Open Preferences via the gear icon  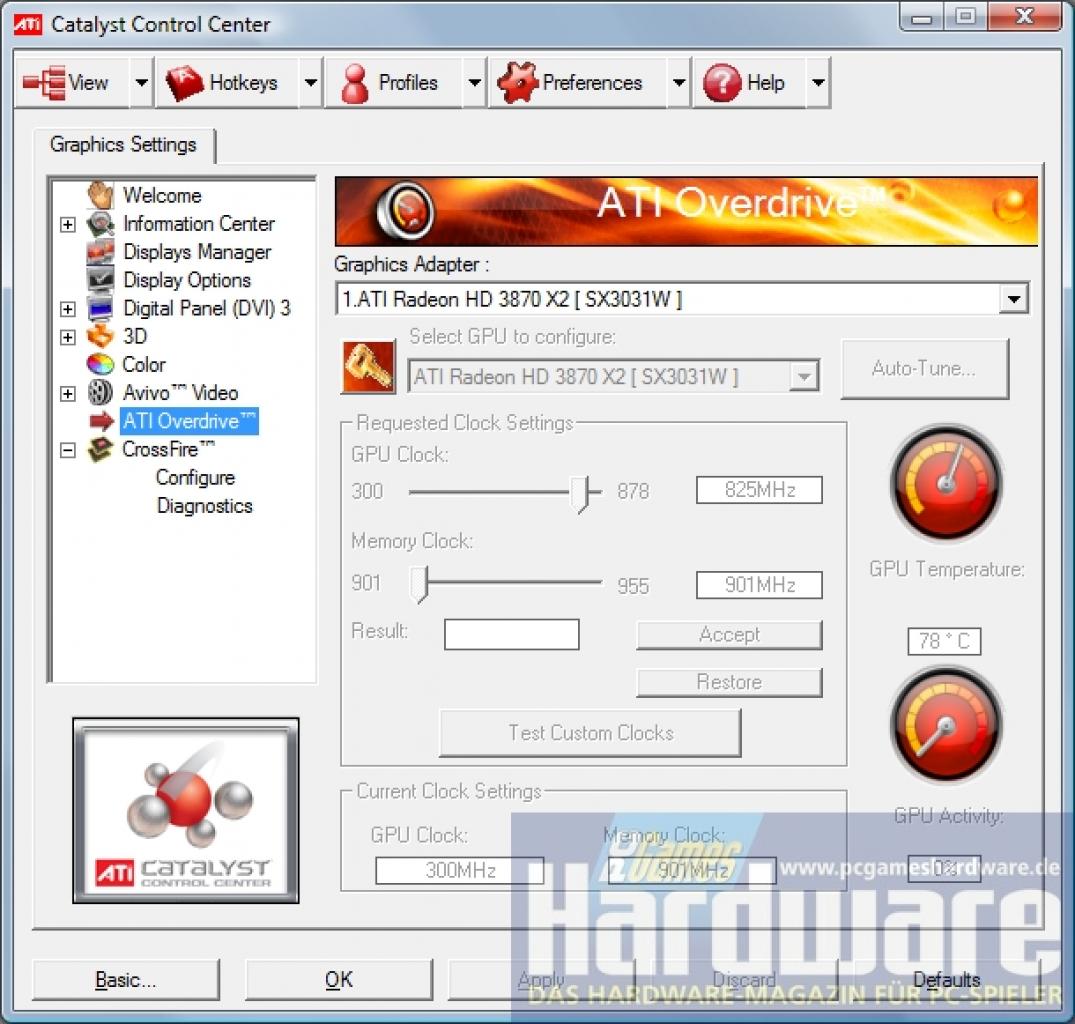click(x=517, y=82)
